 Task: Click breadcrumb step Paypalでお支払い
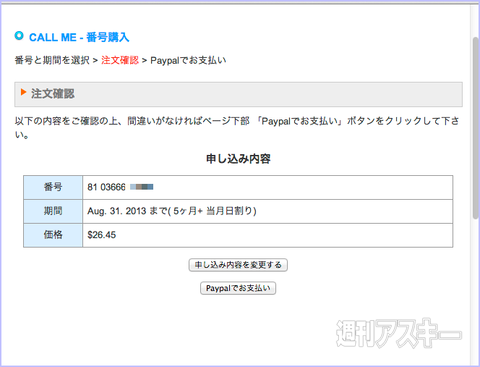(188, 60)
